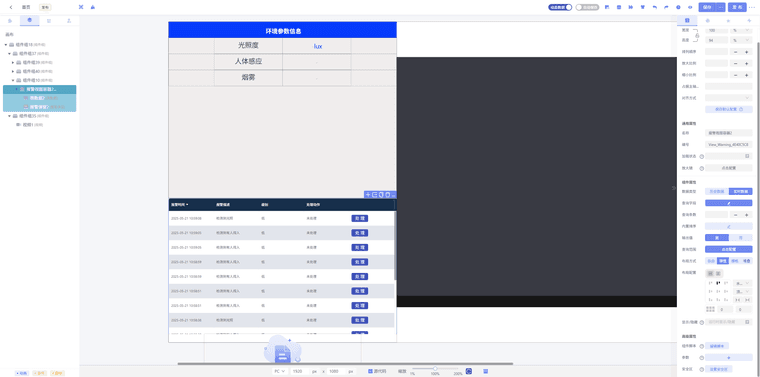The image size is (760, 377).
Task: Open the PC device dropdown in bottom bar
Action: [280, 371]
